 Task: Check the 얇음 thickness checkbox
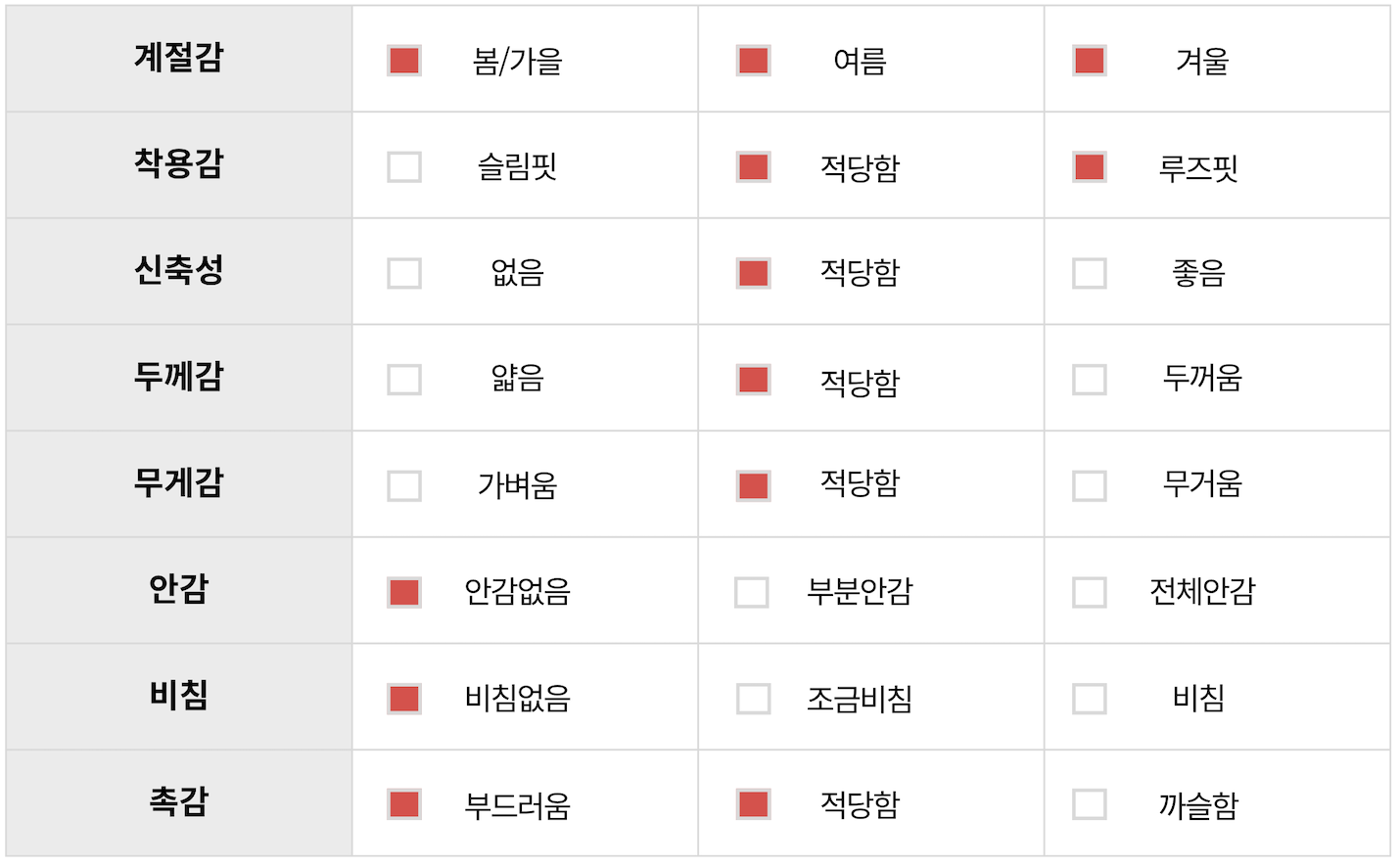point(404,380)
